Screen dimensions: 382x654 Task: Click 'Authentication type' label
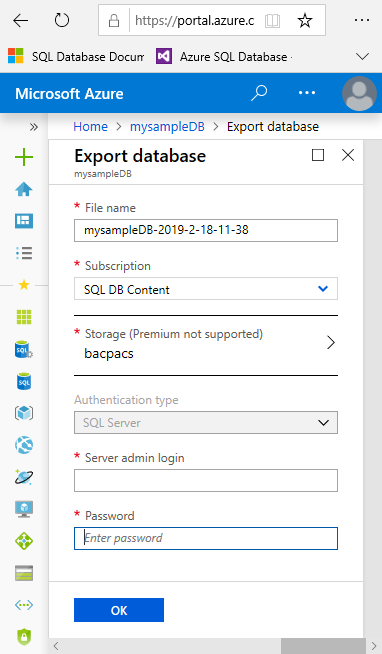(126, 400)
